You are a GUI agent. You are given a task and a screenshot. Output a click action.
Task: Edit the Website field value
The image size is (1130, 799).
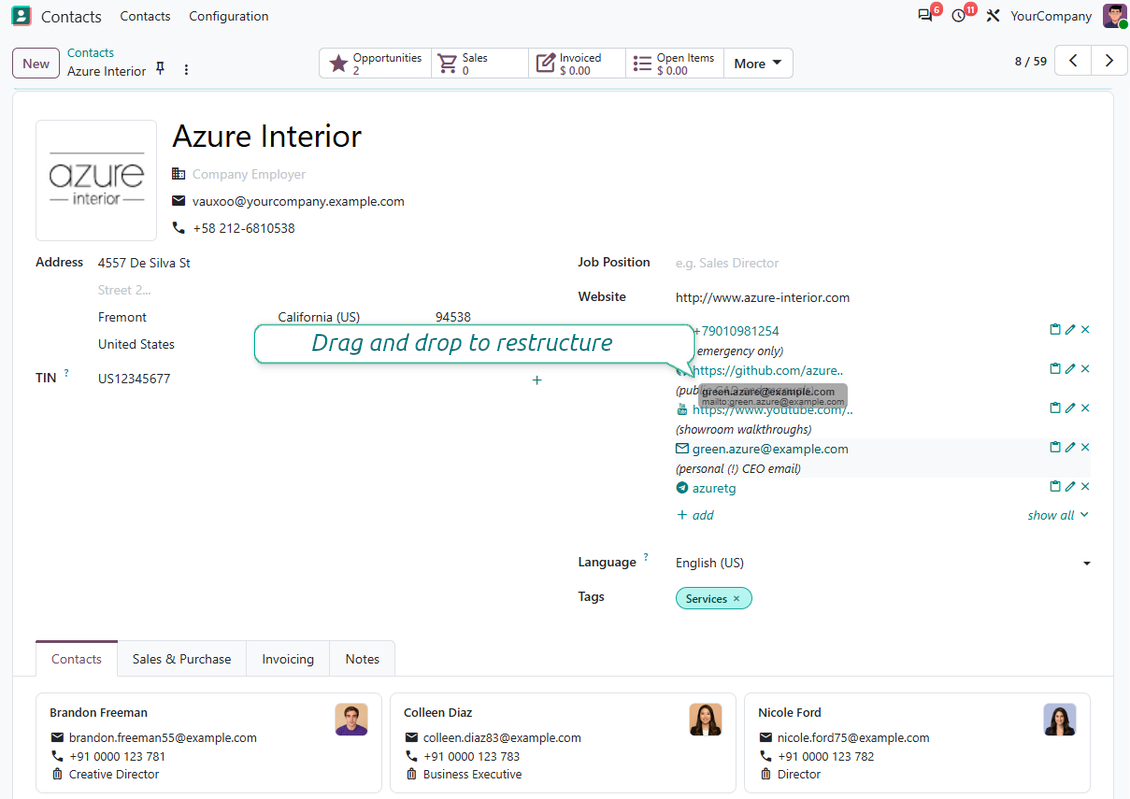(x=883, y=298)
